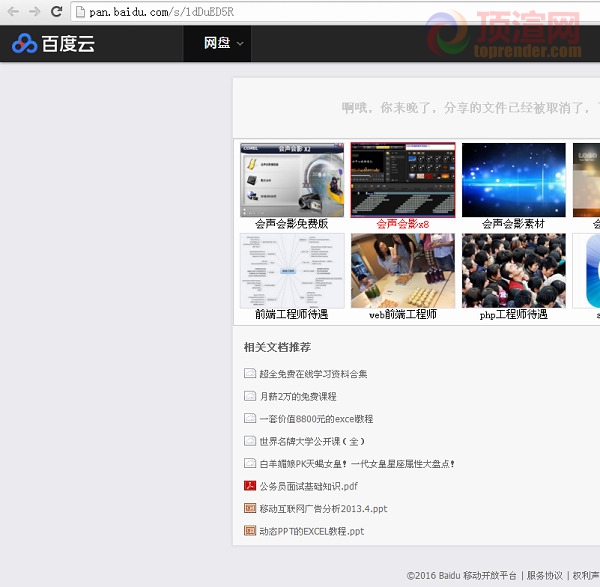Viewport: 600px width, 587px height.
Task: Open the 会声会影x8 editor thumbnail
Action: pyautogui.click(x=403, y=180)
